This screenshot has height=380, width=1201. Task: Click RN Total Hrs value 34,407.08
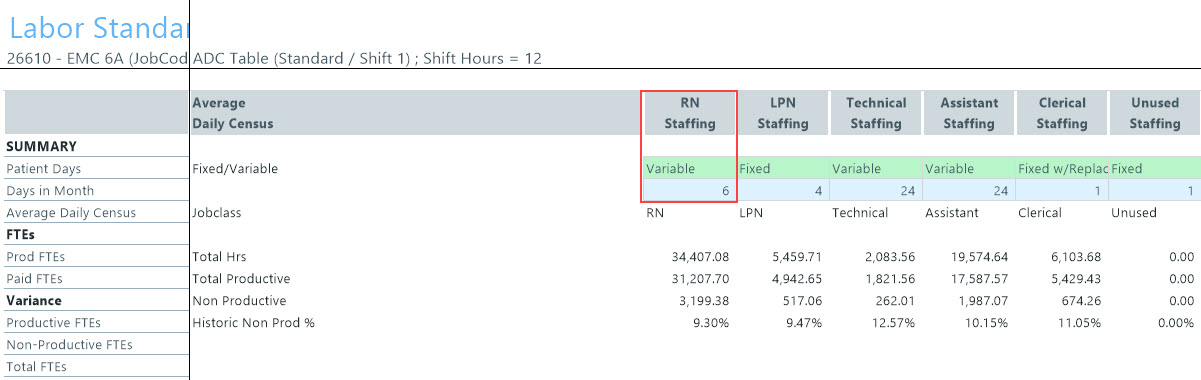tap(701, 257)
